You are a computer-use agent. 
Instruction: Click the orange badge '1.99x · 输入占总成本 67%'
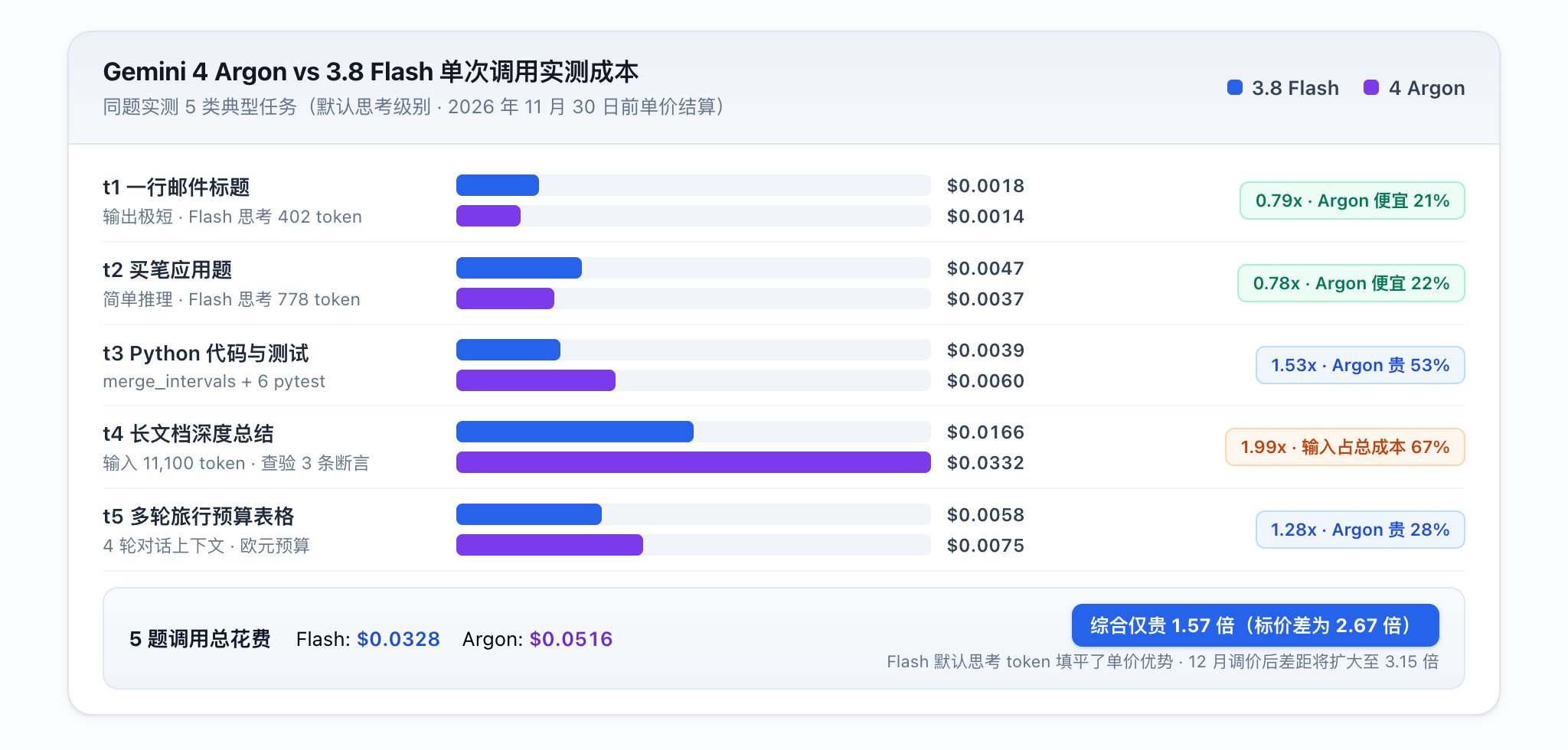click(x=1345, y=447)
